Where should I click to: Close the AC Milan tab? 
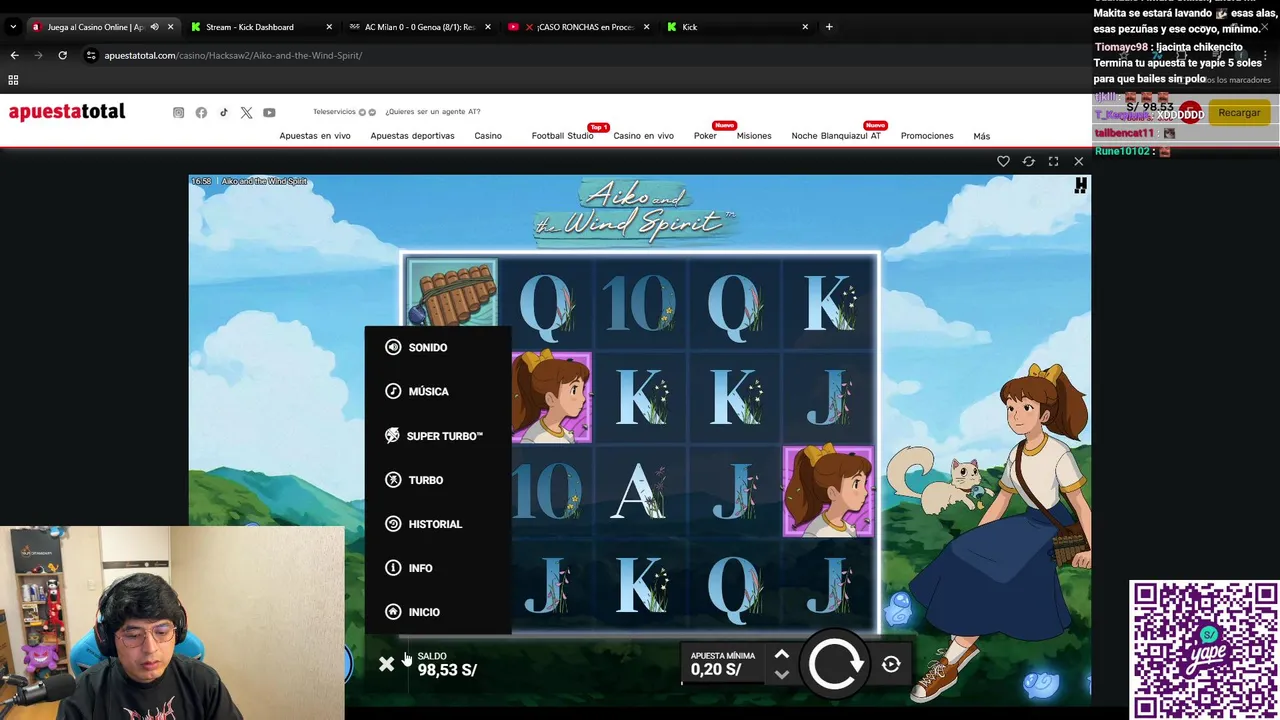pyautogui.click(x=487, y=27)
